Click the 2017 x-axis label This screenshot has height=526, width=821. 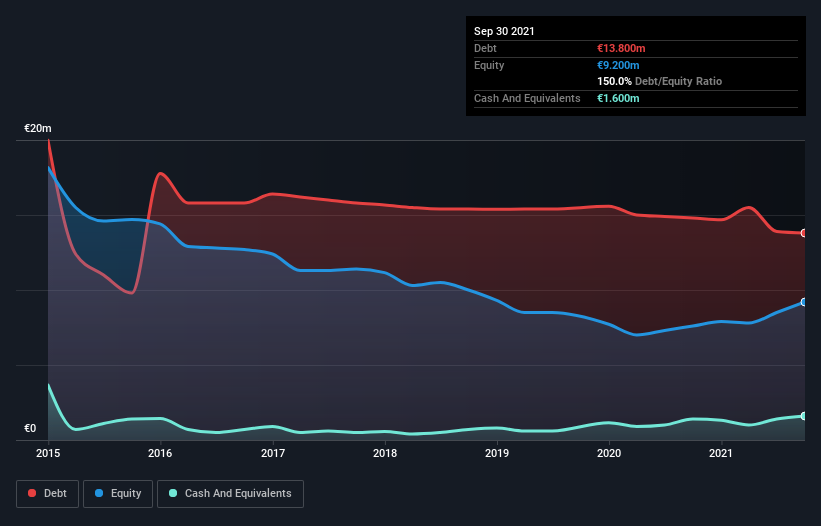click(273, 453)
